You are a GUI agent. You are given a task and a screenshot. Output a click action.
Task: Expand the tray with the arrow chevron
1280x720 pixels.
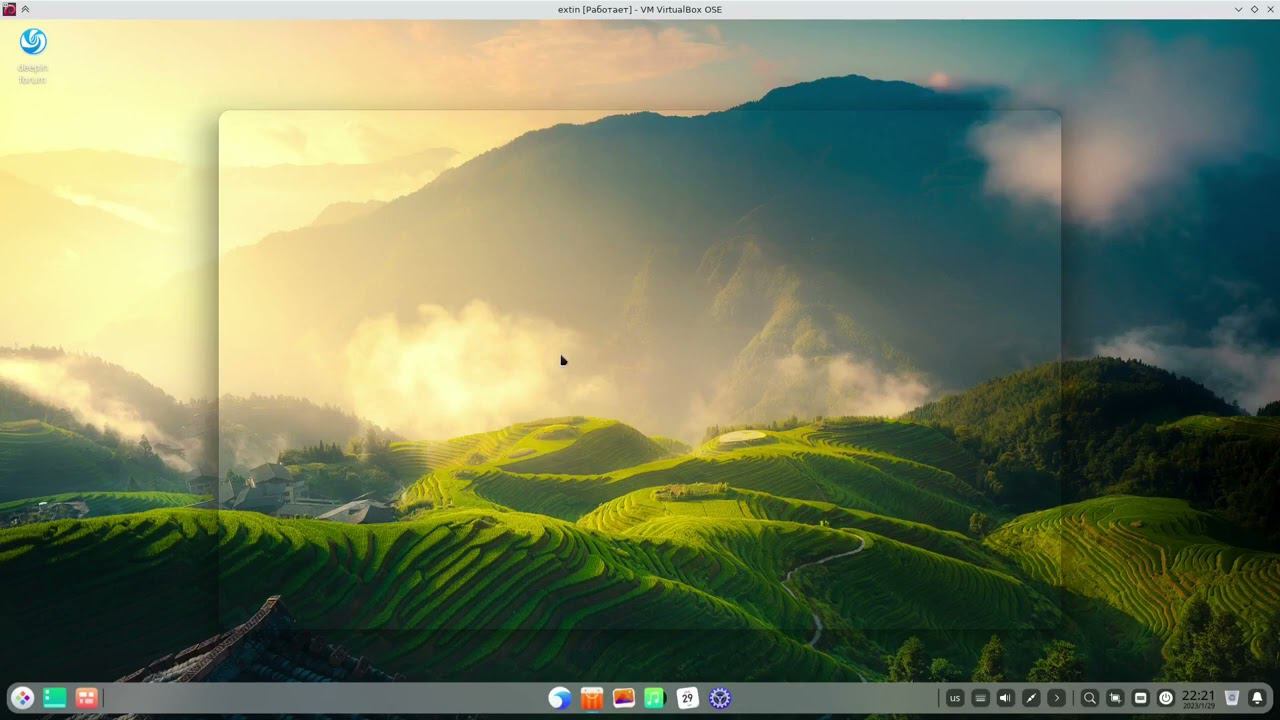point(1056,698)
